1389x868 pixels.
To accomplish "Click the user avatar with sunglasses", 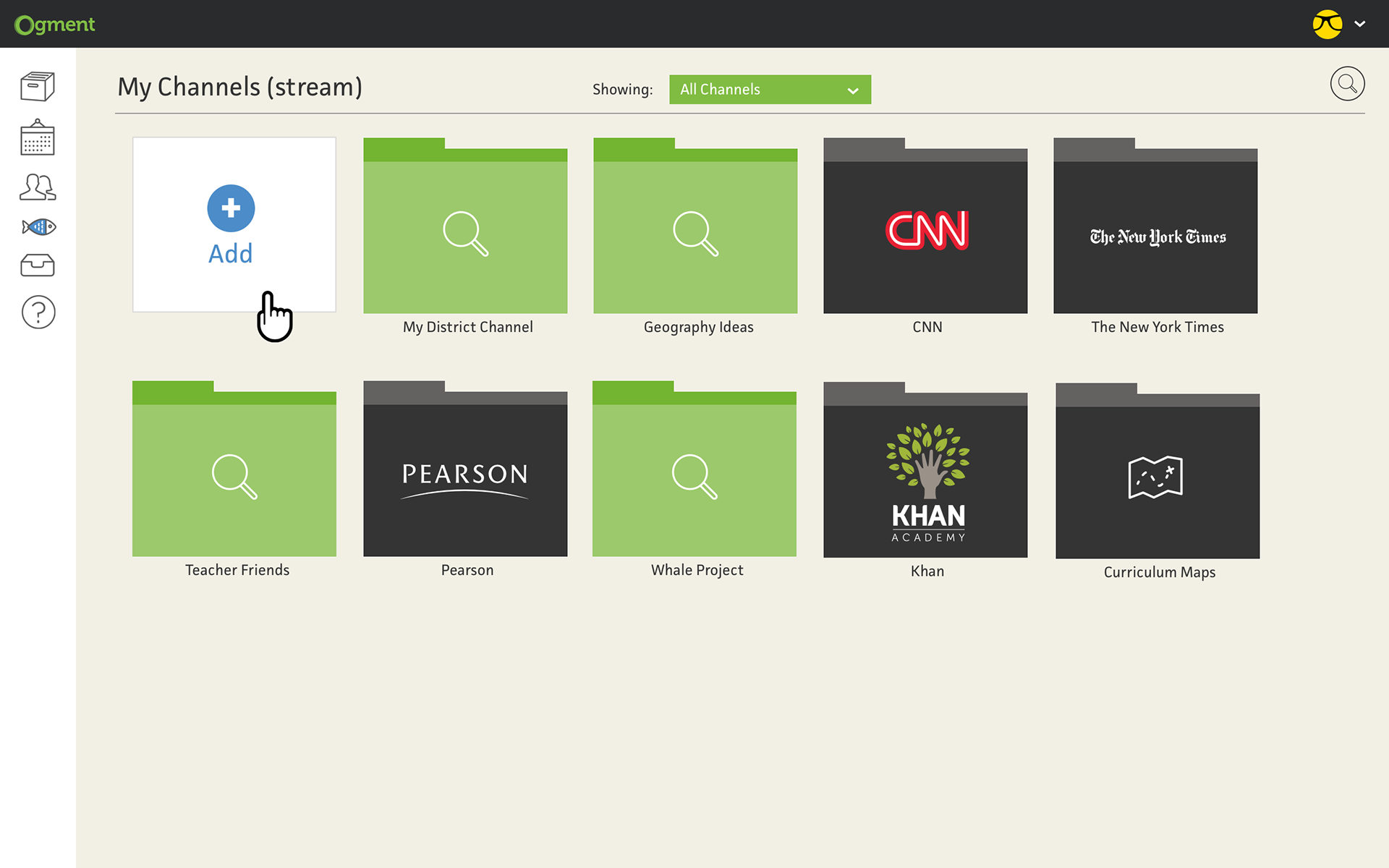I will pyautogui.click(x=1328, y=25).
